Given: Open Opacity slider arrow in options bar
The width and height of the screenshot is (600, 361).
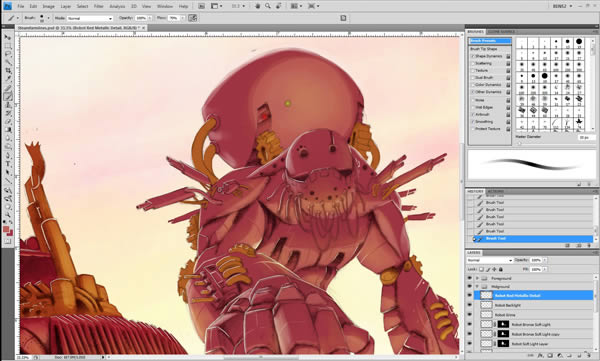Looking at the screenshot, I should (x=150, y=18).
